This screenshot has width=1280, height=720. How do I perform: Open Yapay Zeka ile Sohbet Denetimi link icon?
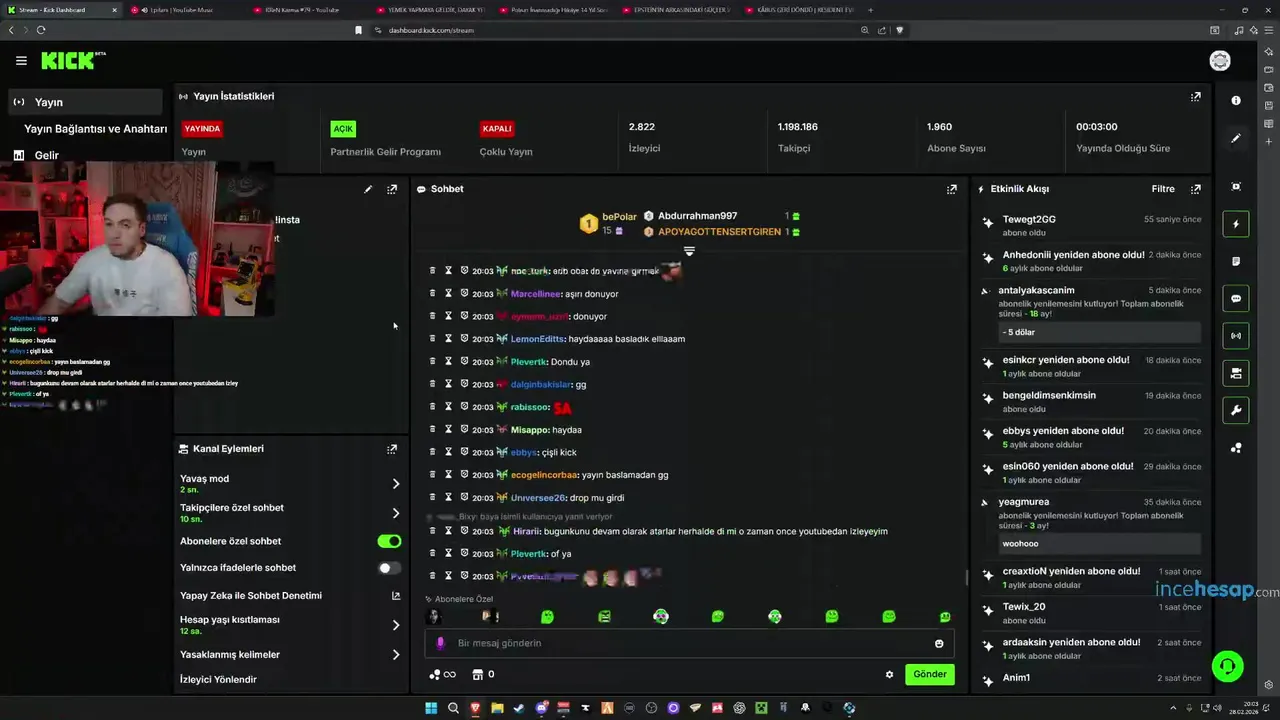click(396, 596)
